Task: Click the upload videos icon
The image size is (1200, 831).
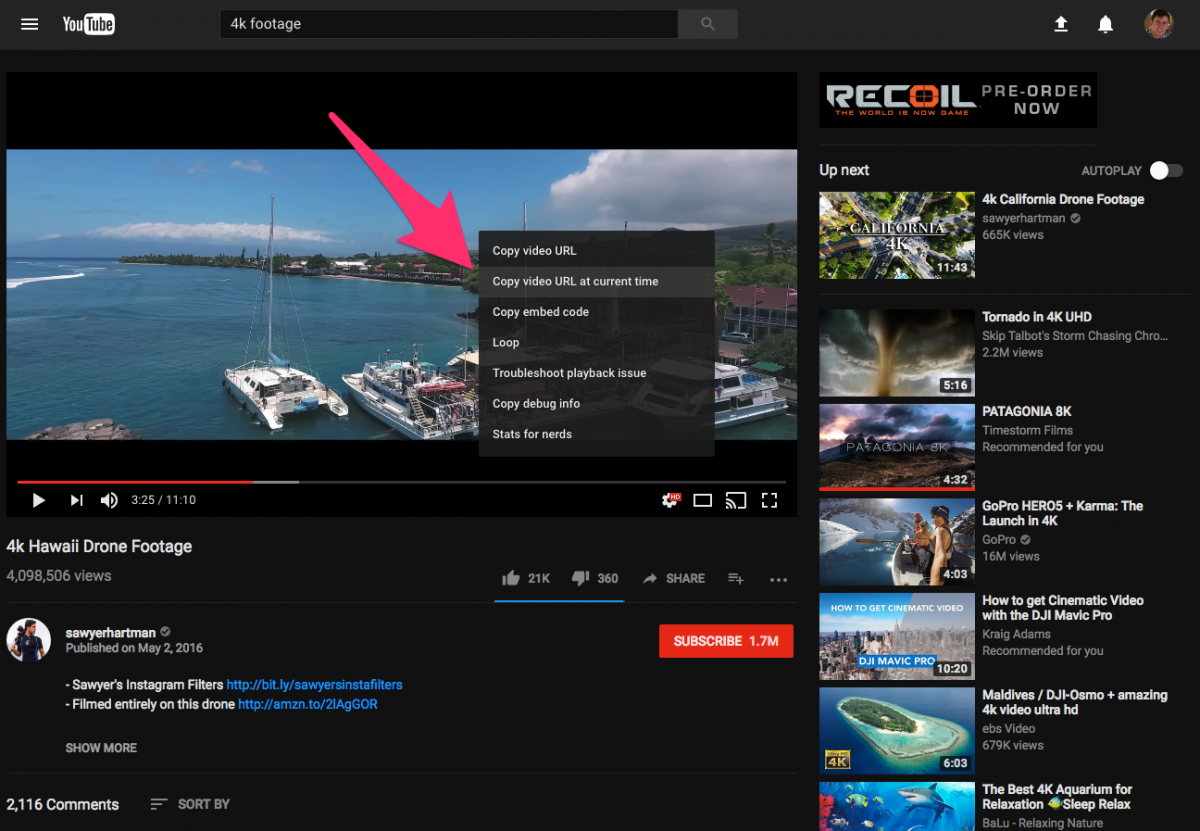Action: pos(1061,24)
